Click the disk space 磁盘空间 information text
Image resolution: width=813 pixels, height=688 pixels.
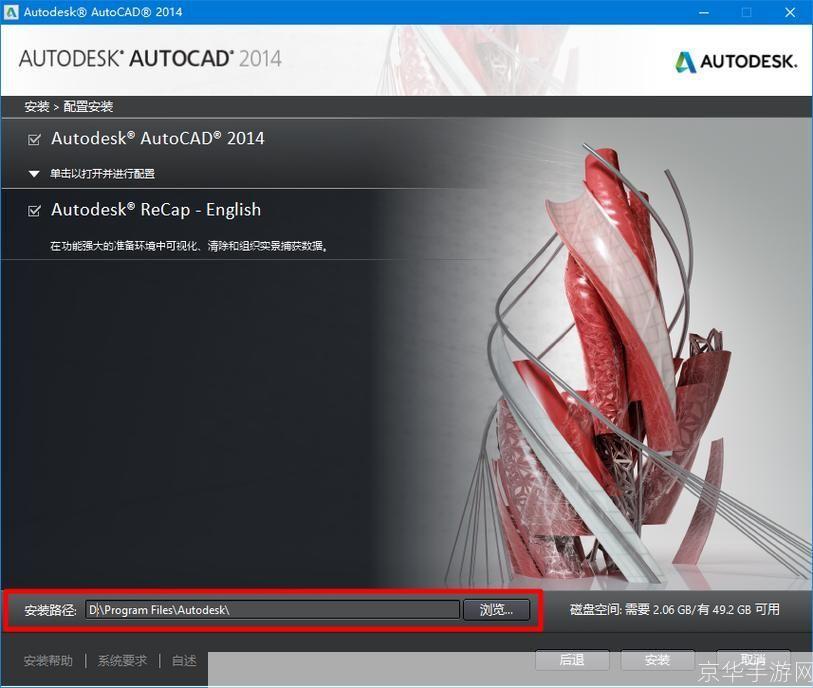coord(675,609)
